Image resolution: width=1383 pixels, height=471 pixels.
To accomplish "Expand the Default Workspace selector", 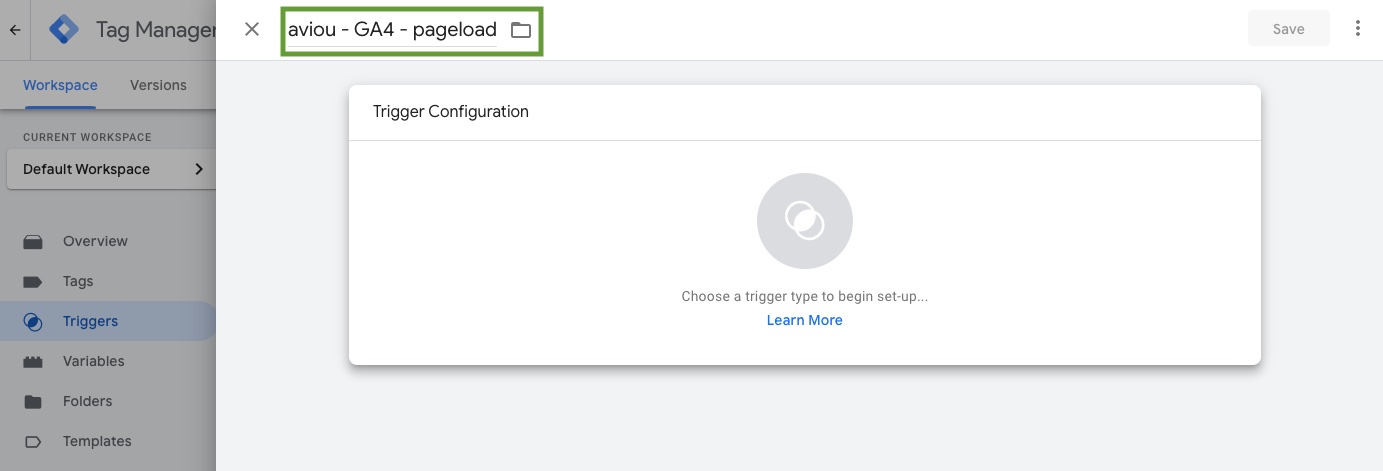I will (x=111, y=169).
